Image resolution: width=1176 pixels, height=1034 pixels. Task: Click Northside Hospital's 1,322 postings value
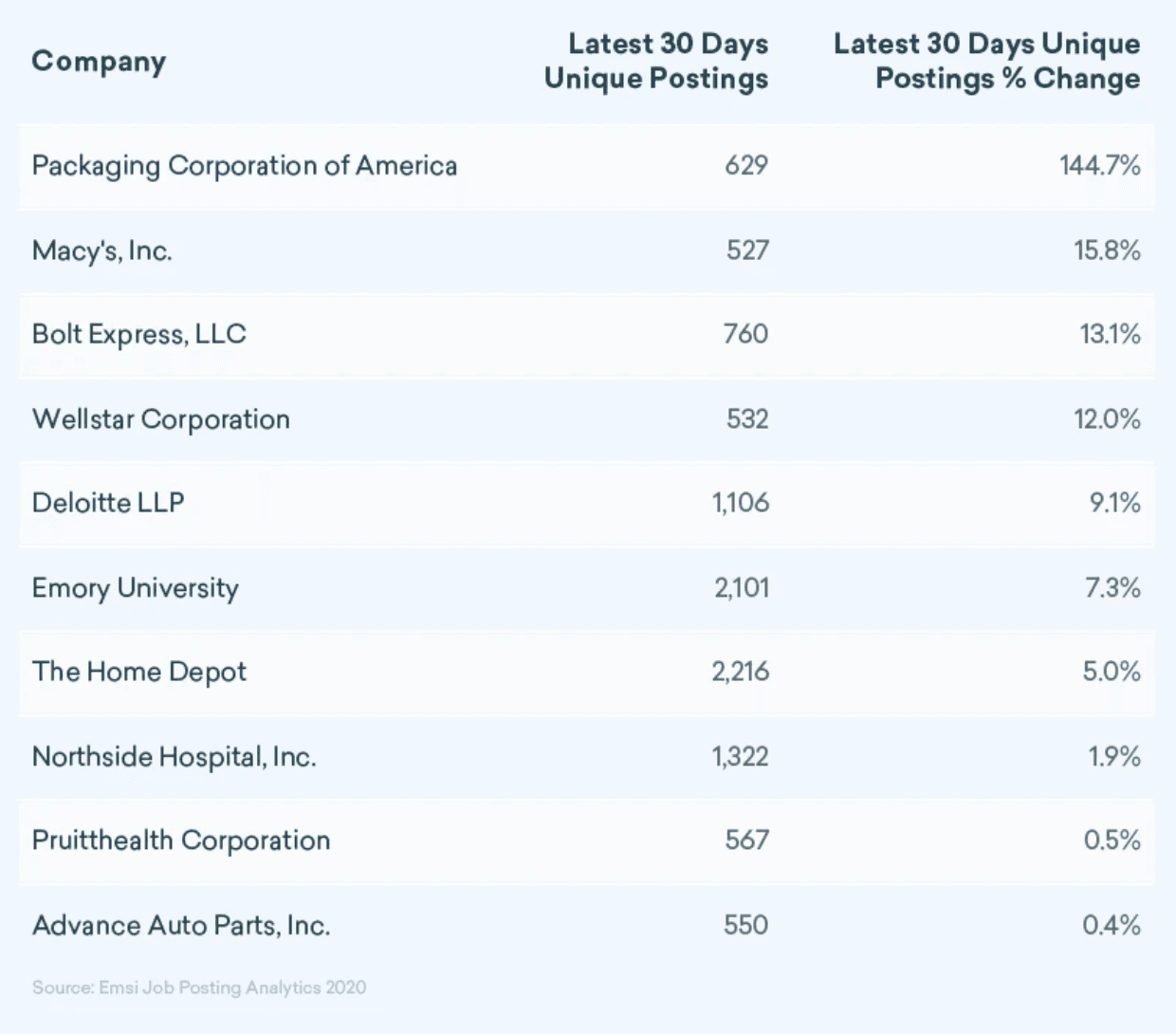point(741,756)
